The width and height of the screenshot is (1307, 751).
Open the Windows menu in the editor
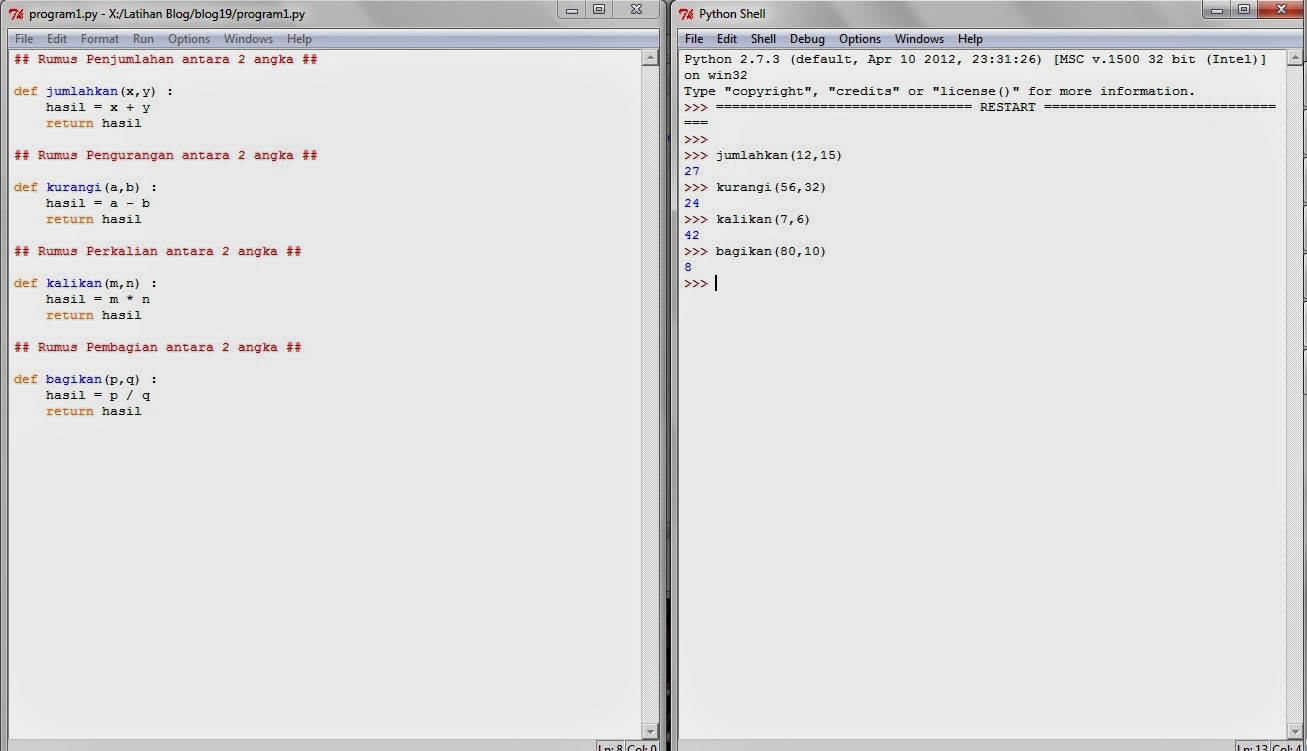[x=248, y=38]
